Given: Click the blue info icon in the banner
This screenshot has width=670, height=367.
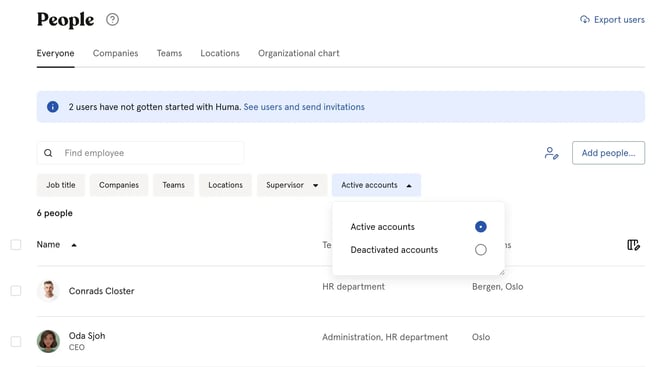Looking at the screenshot, I should point(53,107).
